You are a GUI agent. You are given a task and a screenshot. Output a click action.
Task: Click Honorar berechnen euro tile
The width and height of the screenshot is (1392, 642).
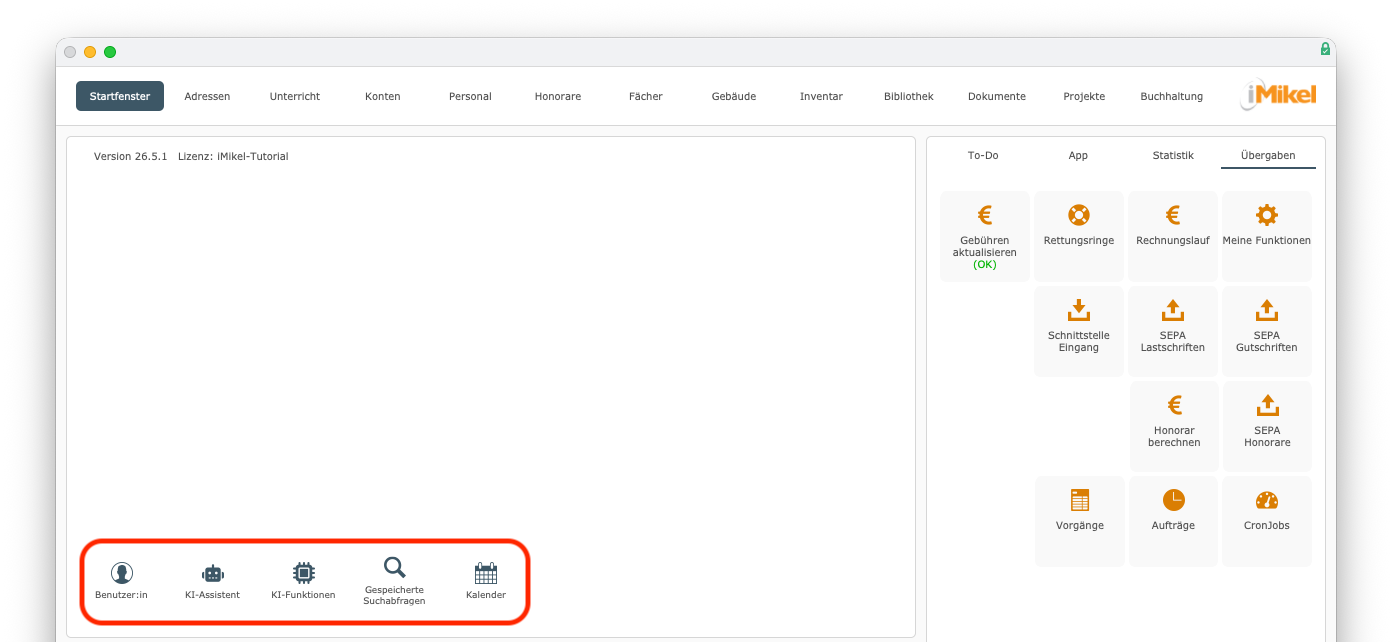[x=1175, y=426]
